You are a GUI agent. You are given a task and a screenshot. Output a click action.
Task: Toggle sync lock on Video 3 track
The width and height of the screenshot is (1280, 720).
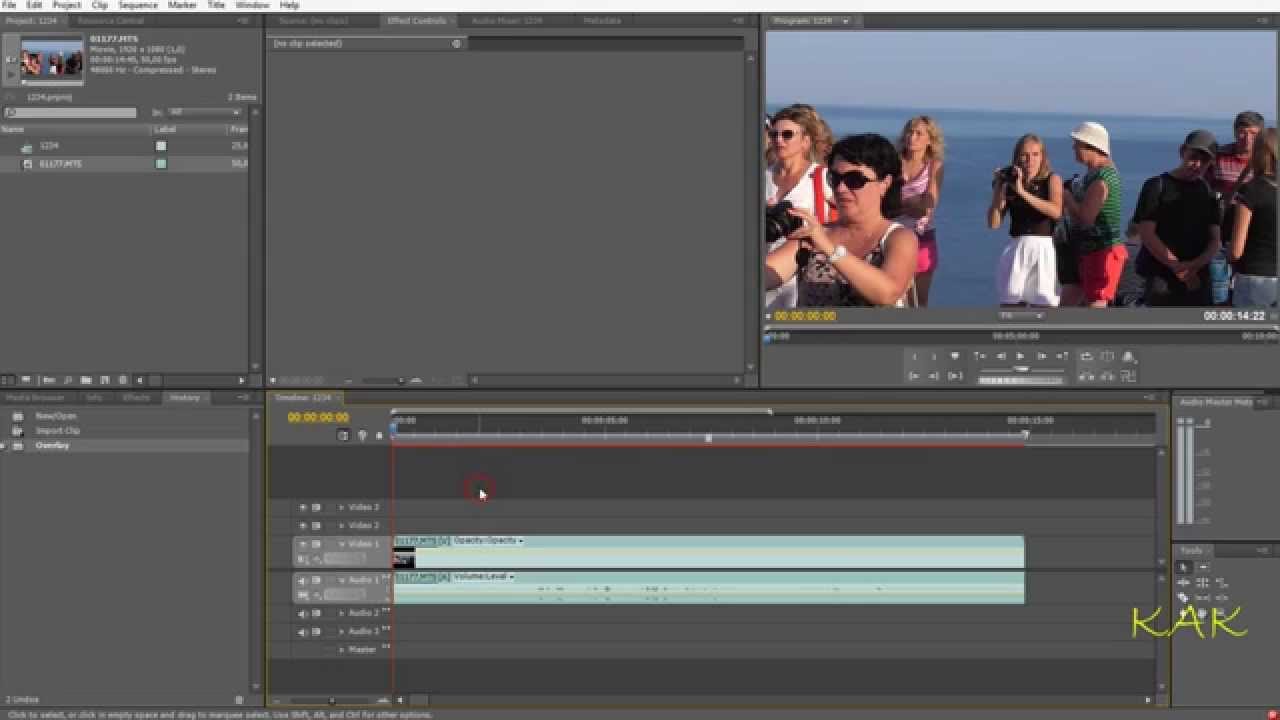pyautogui.click(x=317, y=507)
